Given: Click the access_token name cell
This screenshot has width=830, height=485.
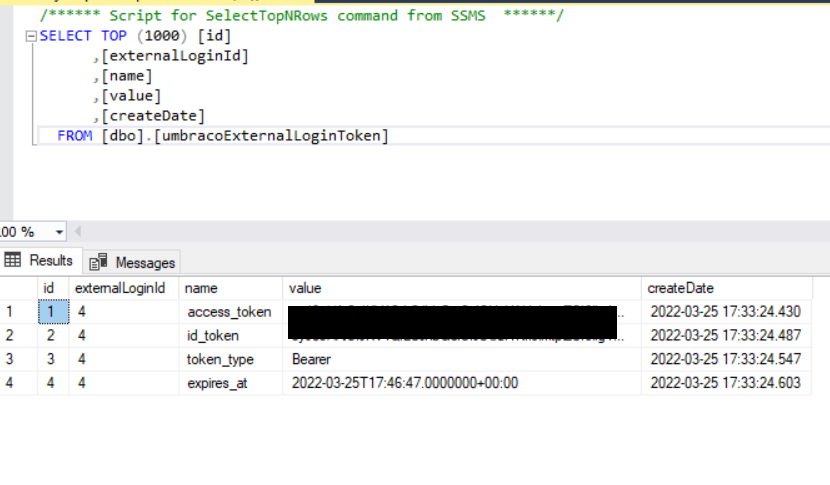Looking at the screenshot, I should tap(229, 312).
